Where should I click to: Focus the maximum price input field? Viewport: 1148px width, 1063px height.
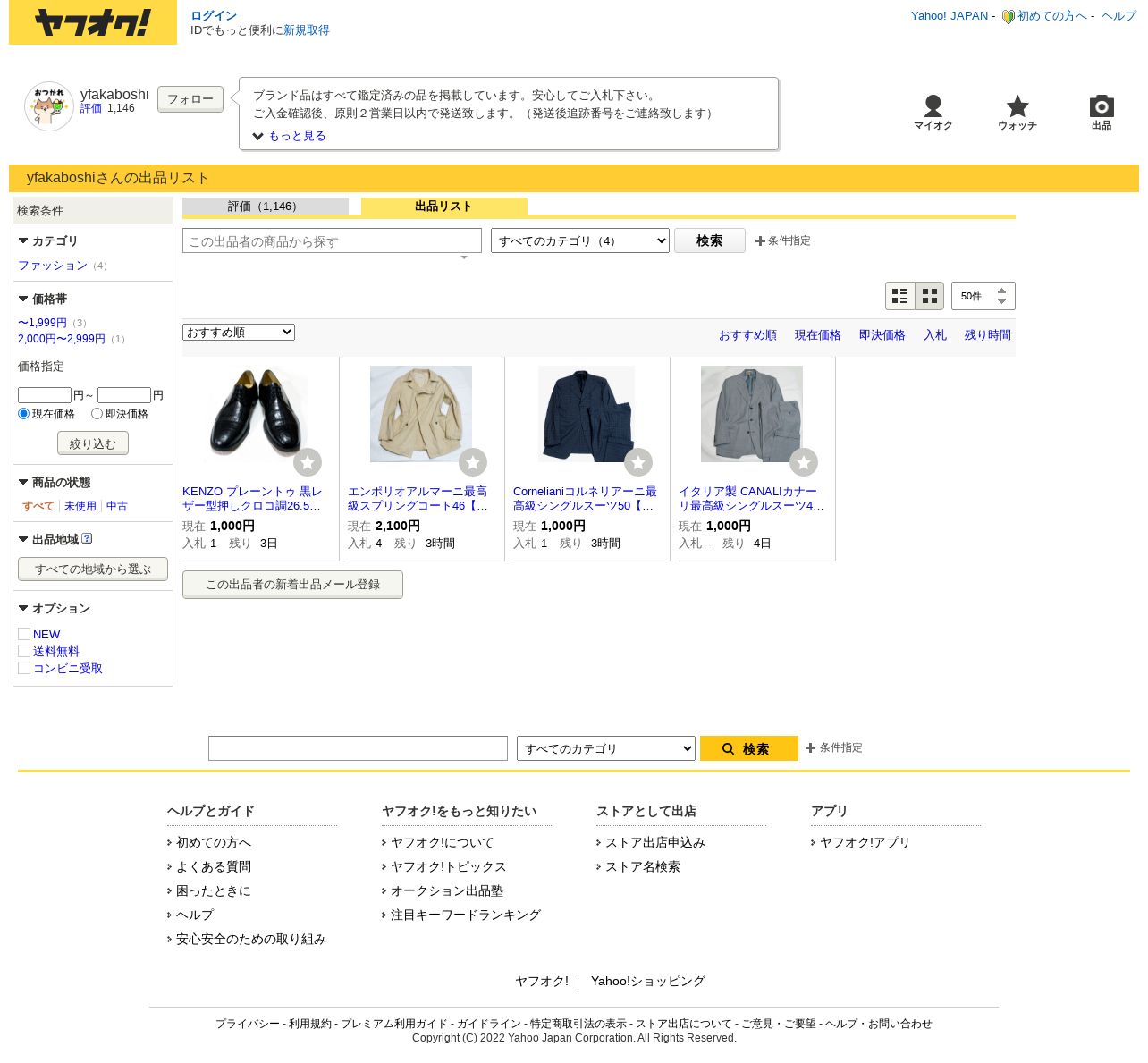pyautogui.click(x=124, y=395)
